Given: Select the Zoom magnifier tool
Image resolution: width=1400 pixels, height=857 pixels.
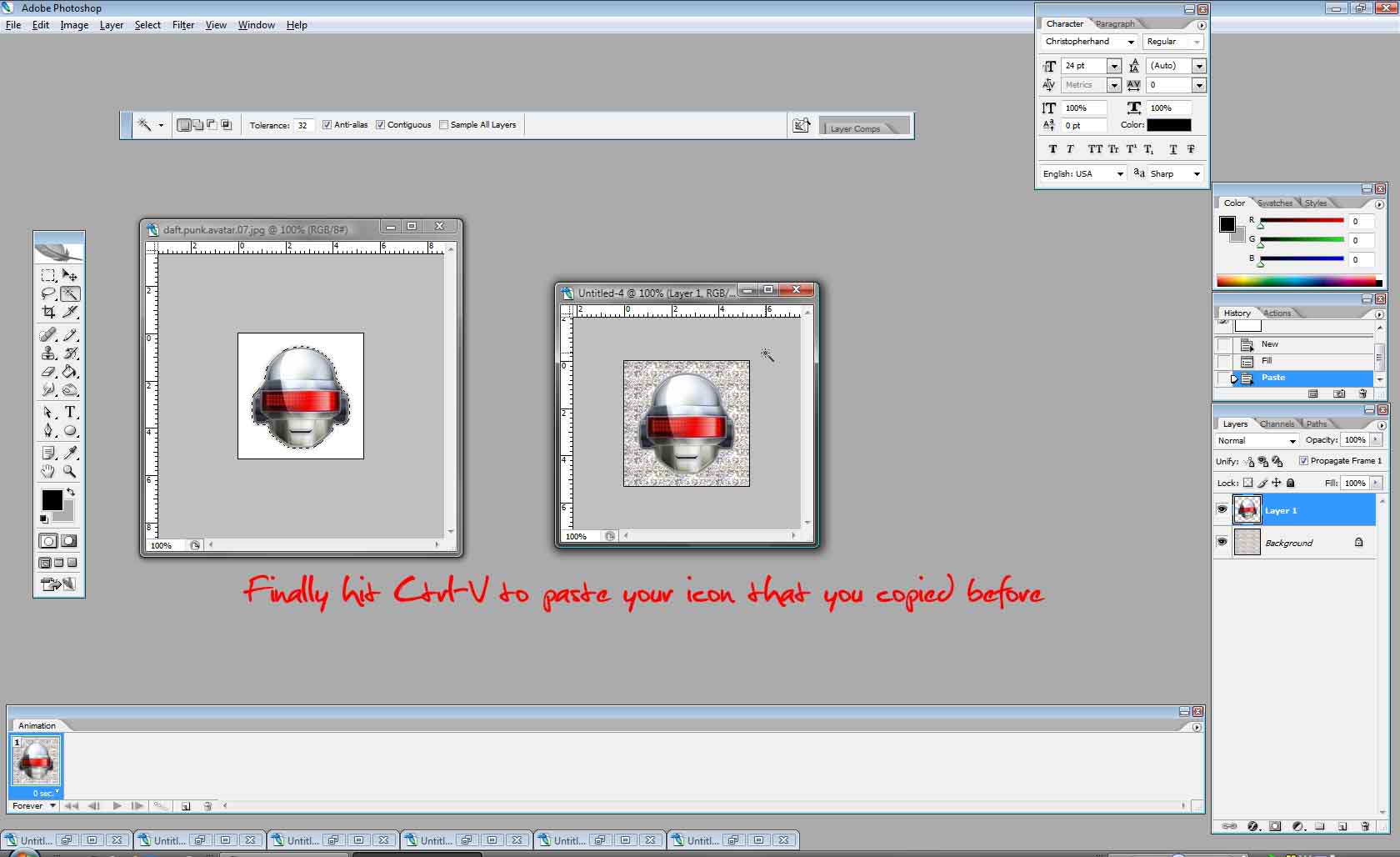Looking at the screenshot, I should coord(71,471).
